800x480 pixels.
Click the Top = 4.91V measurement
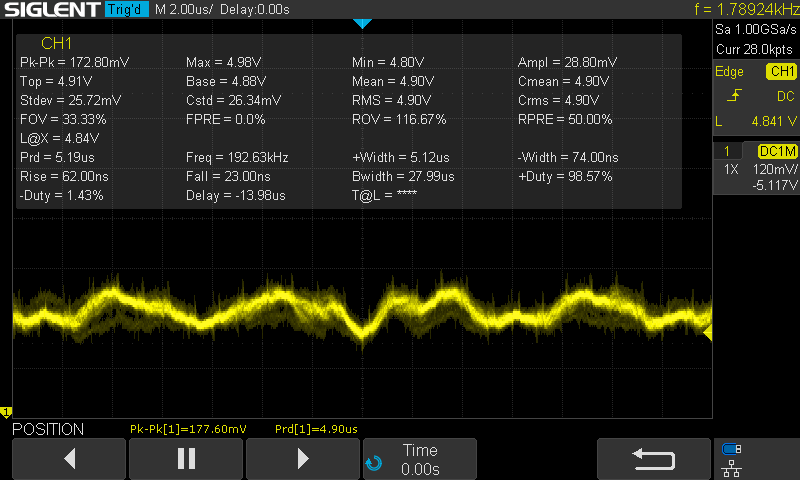coord(56,81)
